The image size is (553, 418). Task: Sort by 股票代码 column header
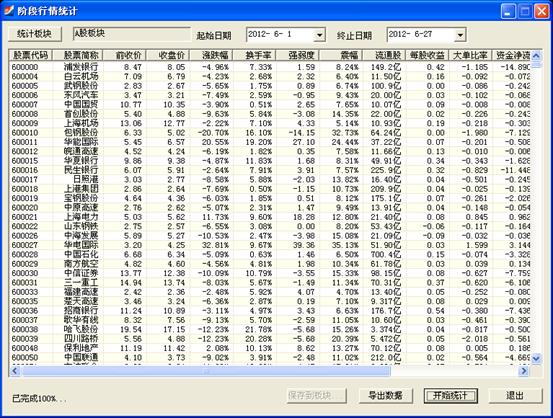click(31, 55)
